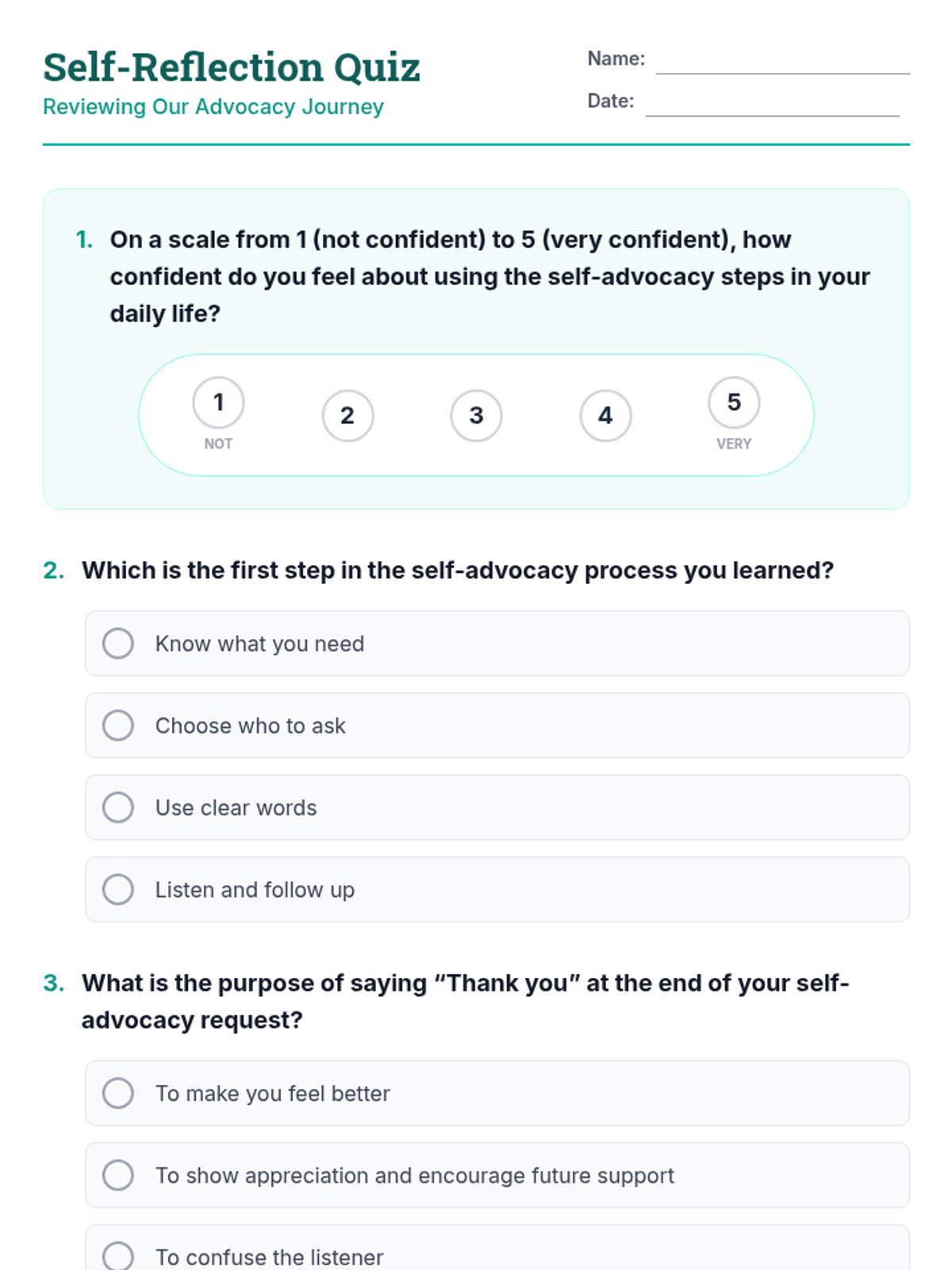Pick confidence rating 4
This screenshot has height=1270, width=952.
605,415
